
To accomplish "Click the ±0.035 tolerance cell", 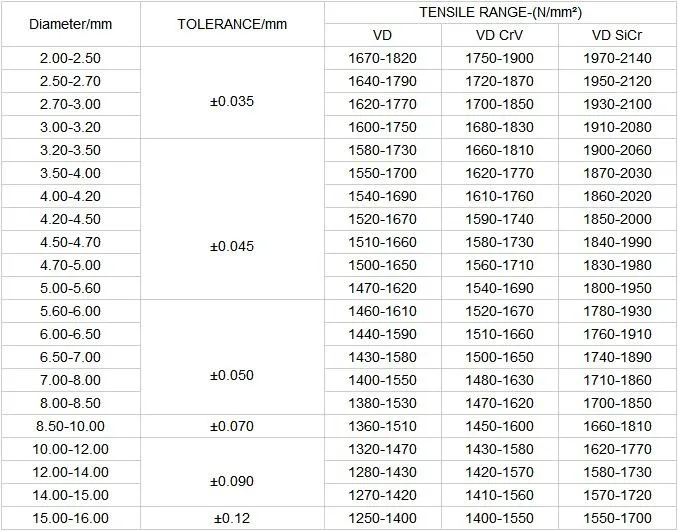I will point(231,104).
